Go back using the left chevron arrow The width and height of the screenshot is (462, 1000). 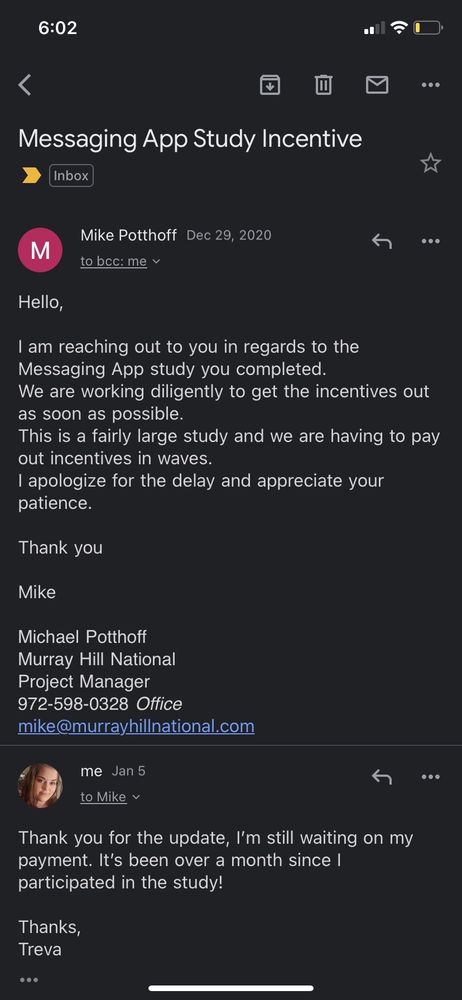(x=25, y=84)
